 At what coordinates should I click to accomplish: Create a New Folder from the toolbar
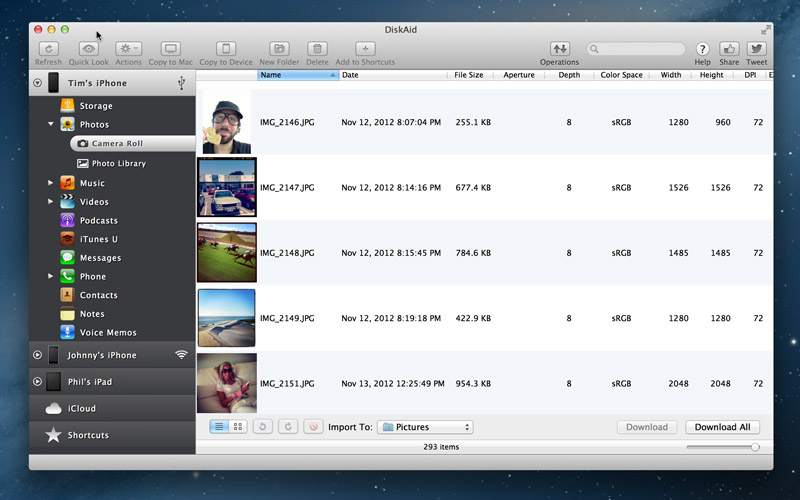[280, 49]
